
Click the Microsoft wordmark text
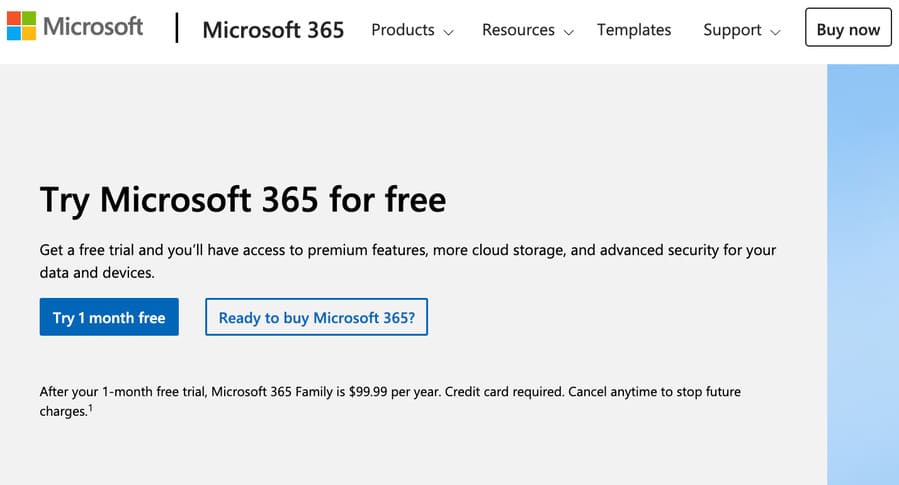93,26
